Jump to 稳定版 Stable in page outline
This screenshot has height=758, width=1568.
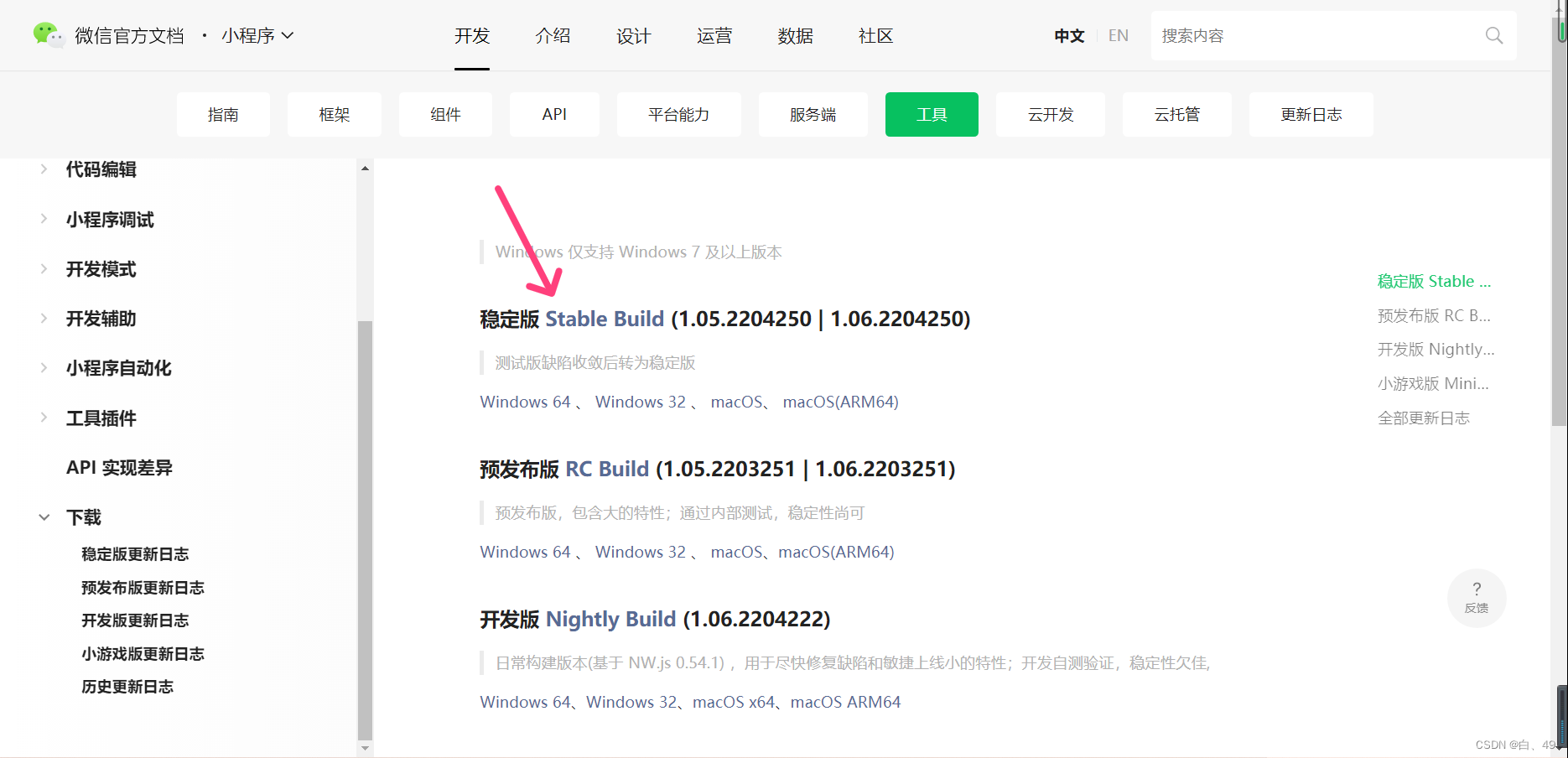(x=1434, y=281)
